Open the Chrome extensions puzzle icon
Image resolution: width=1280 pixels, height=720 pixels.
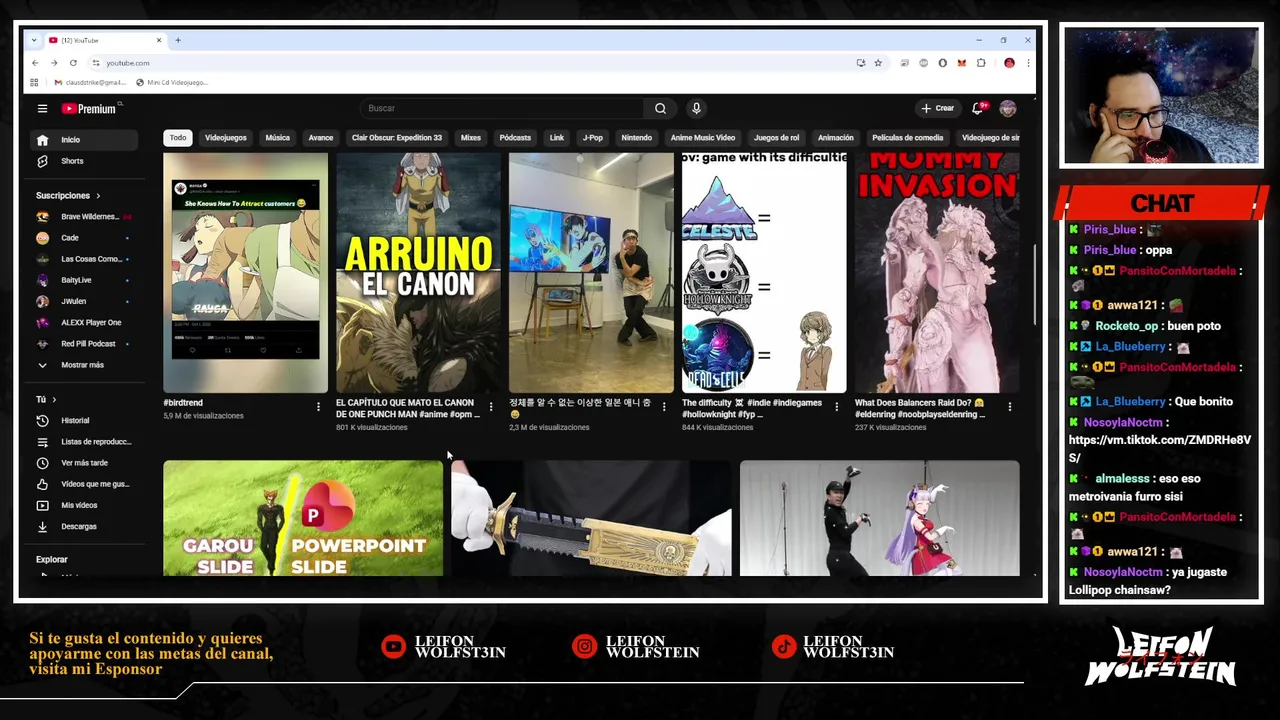[x=981, y=63]
